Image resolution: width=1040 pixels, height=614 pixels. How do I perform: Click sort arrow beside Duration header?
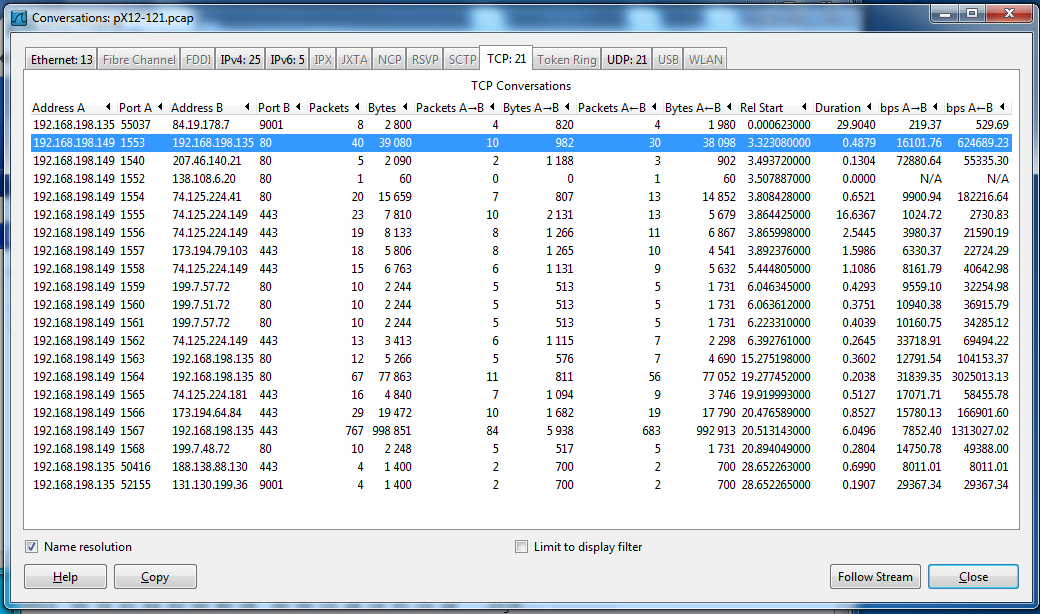pos(870,108)
